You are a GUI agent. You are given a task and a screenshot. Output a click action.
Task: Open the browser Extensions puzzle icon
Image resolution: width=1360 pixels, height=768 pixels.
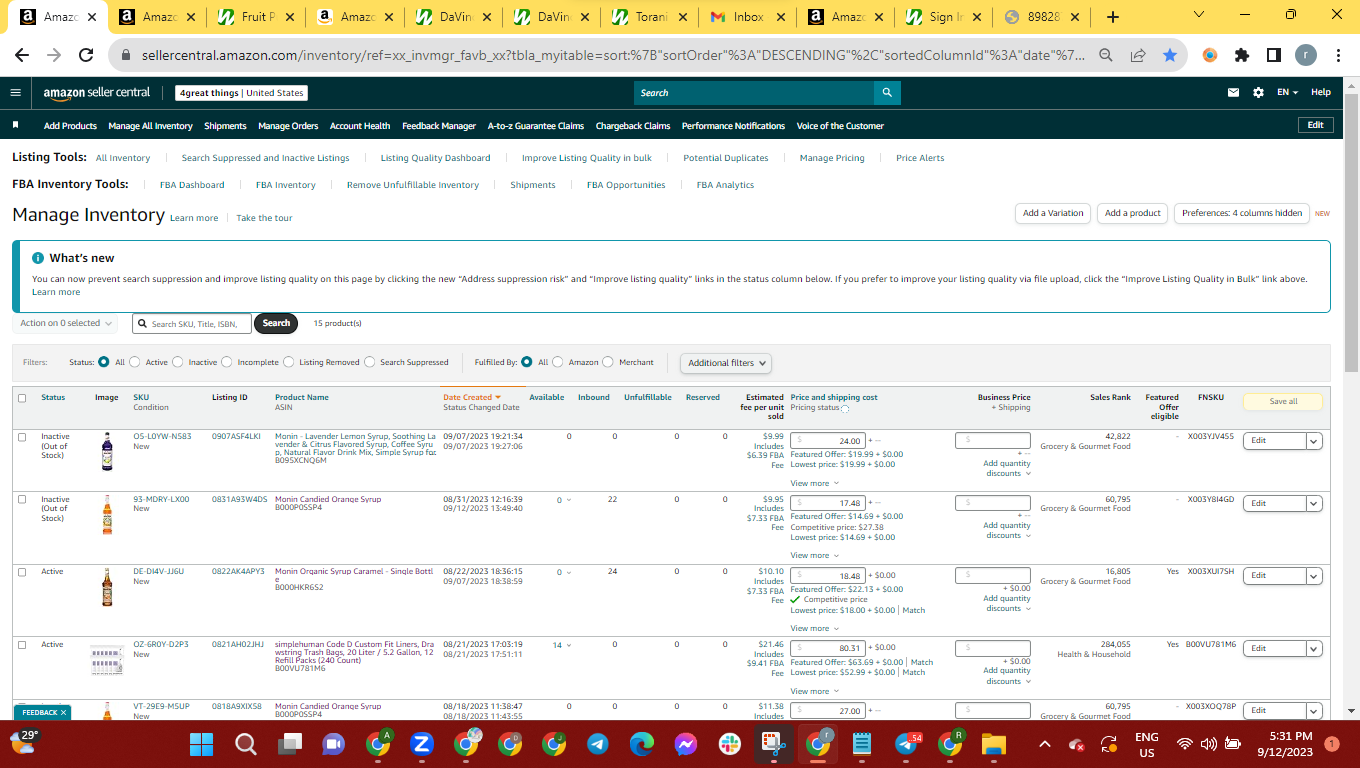[x=1243, y=56]
